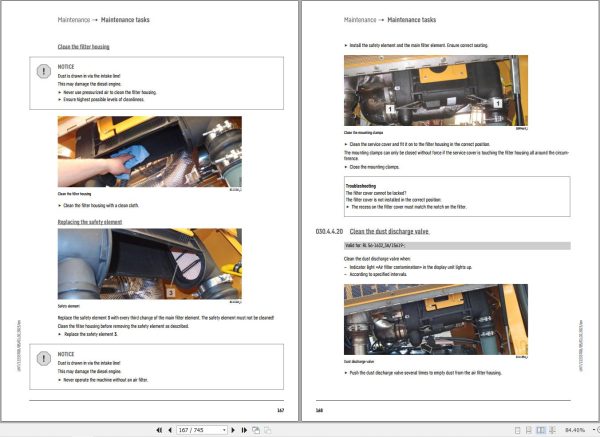
Task: Click the heading Clean the dust discharge valve
Action: (x=389, y=232)
